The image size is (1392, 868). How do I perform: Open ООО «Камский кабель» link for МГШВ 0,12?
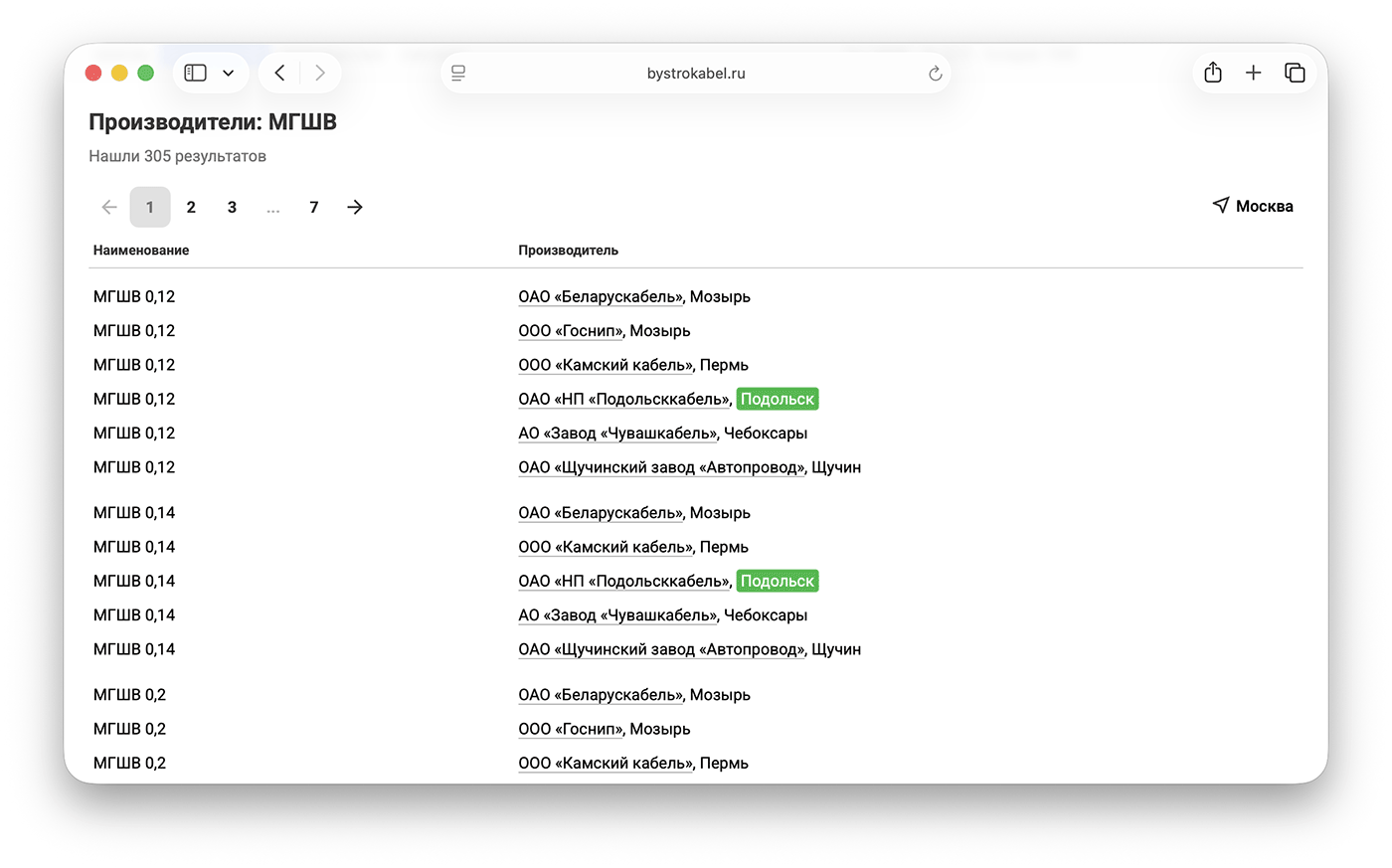pos(606,365)
